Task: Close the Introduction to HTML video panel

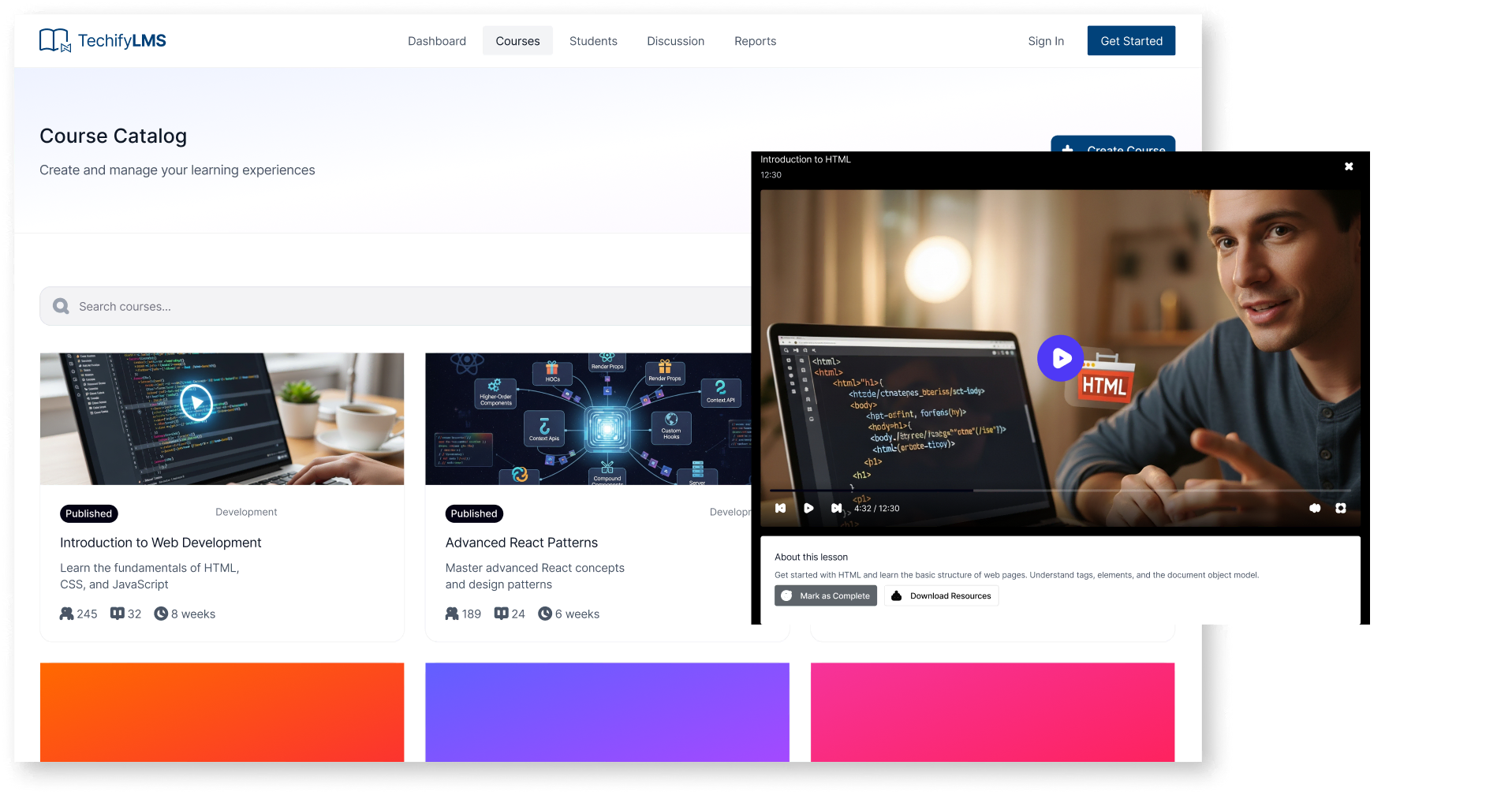Action: coord(1349,166)
